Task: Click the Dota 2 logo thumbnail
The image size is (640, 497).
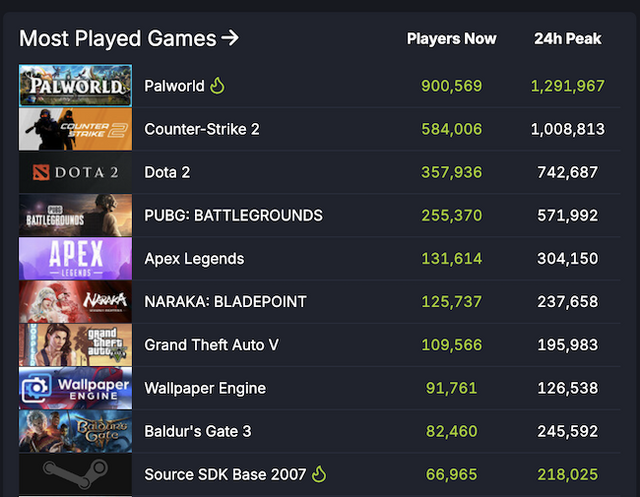Action: (x=75, y=172)
